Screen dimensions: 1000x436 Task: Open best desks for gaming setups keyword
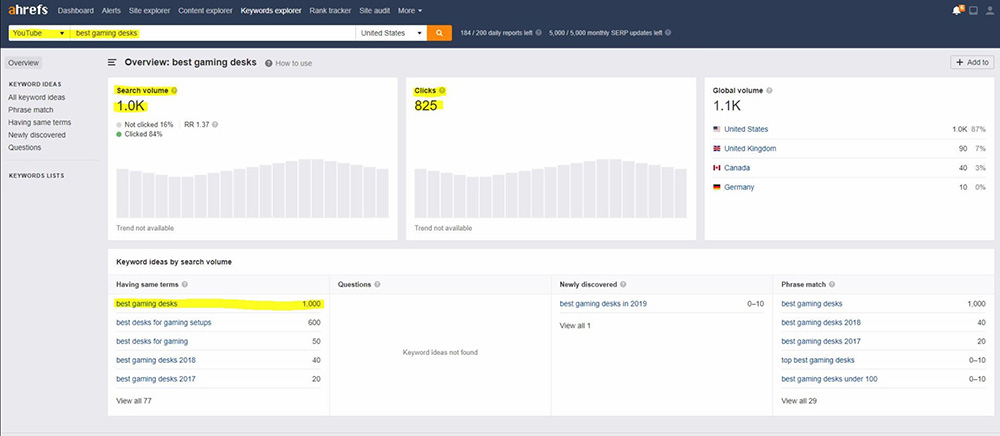(163, 322)
